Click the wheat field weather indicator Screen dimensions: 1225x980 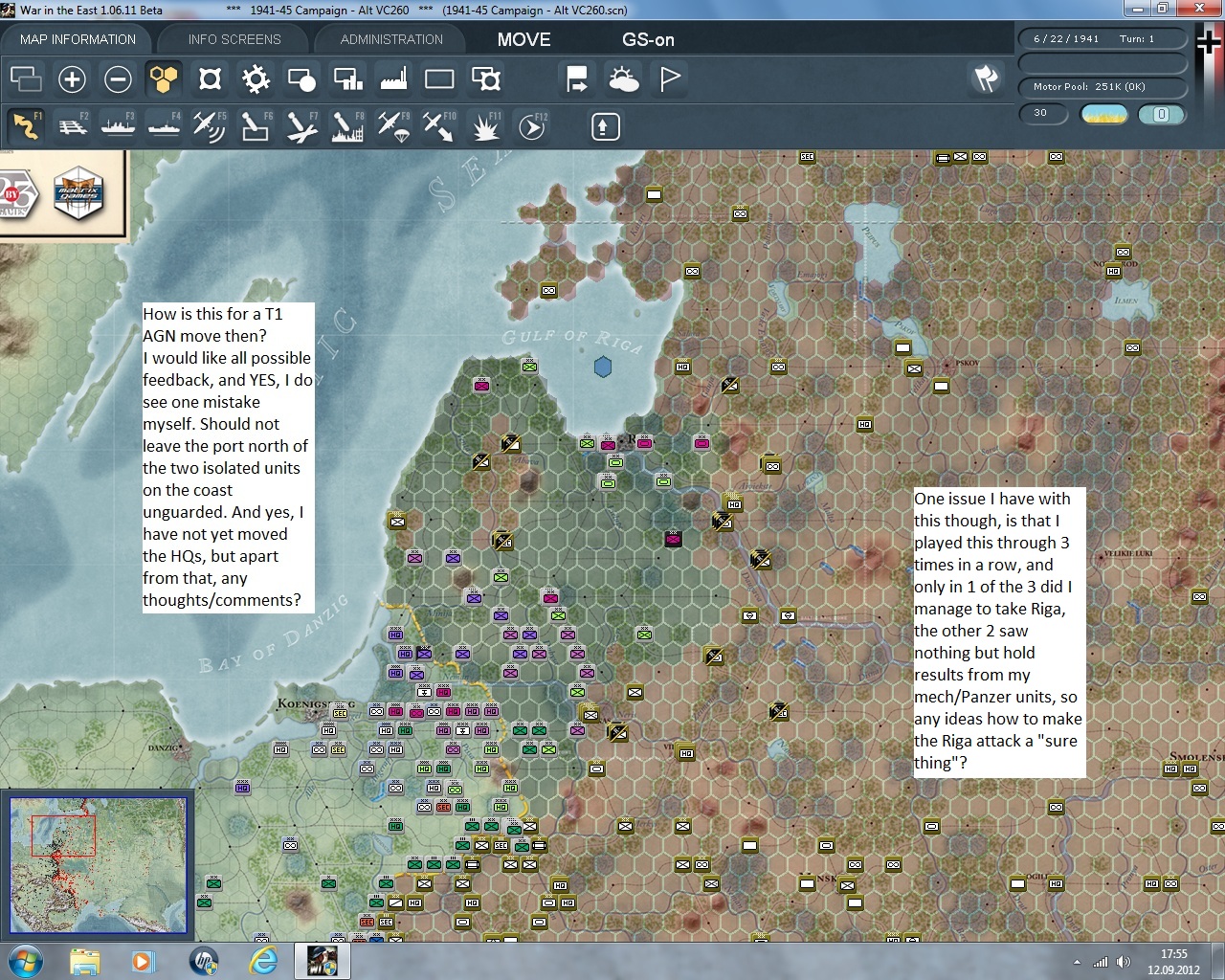pos(1103,114)
